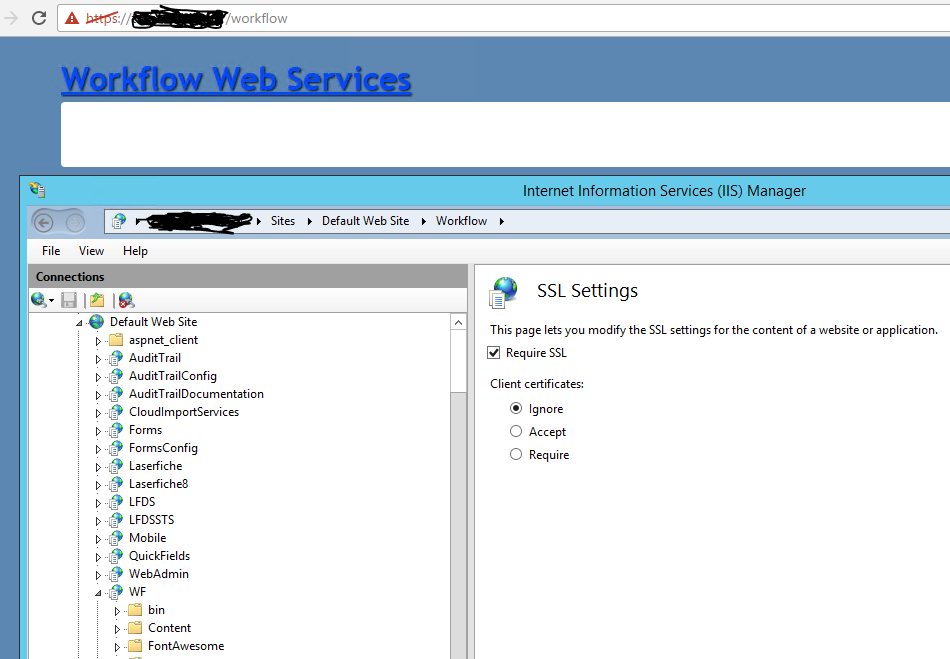Click the browser address bar

tap(503, 18)
